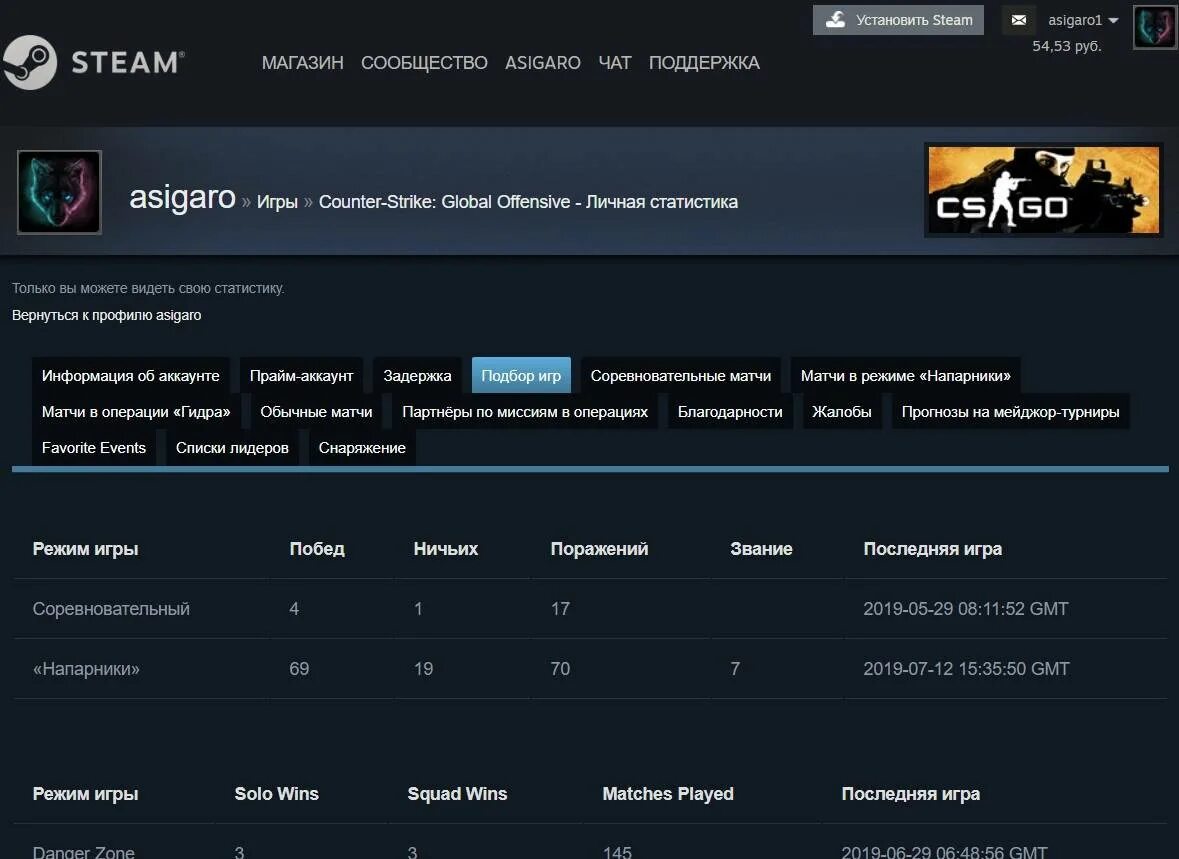This screenshot has width=1179, height=859.
Task: Click the download icon on Установить Steam
Action: tap(835, 20)
